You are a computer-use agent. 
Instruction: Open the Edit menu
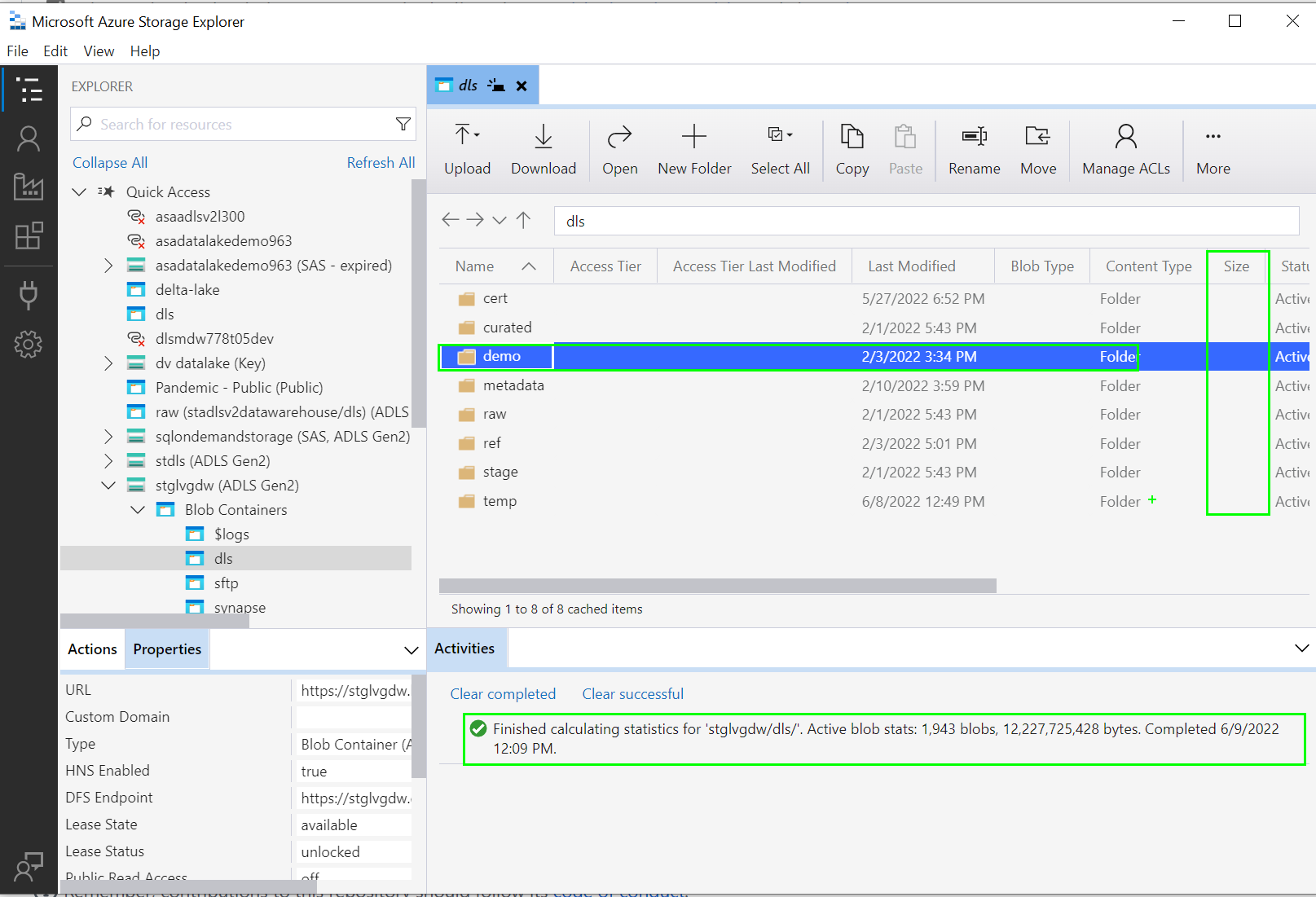55,51
